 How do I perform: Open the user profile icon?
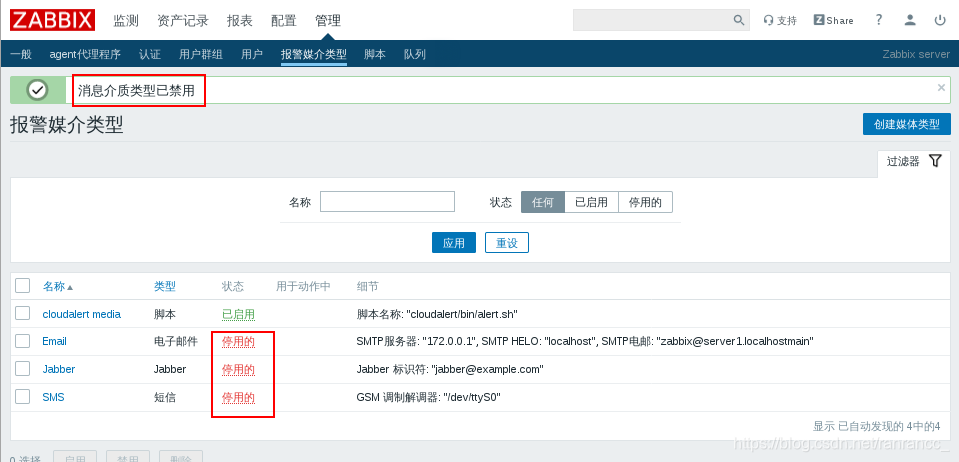tap(910, 20)
